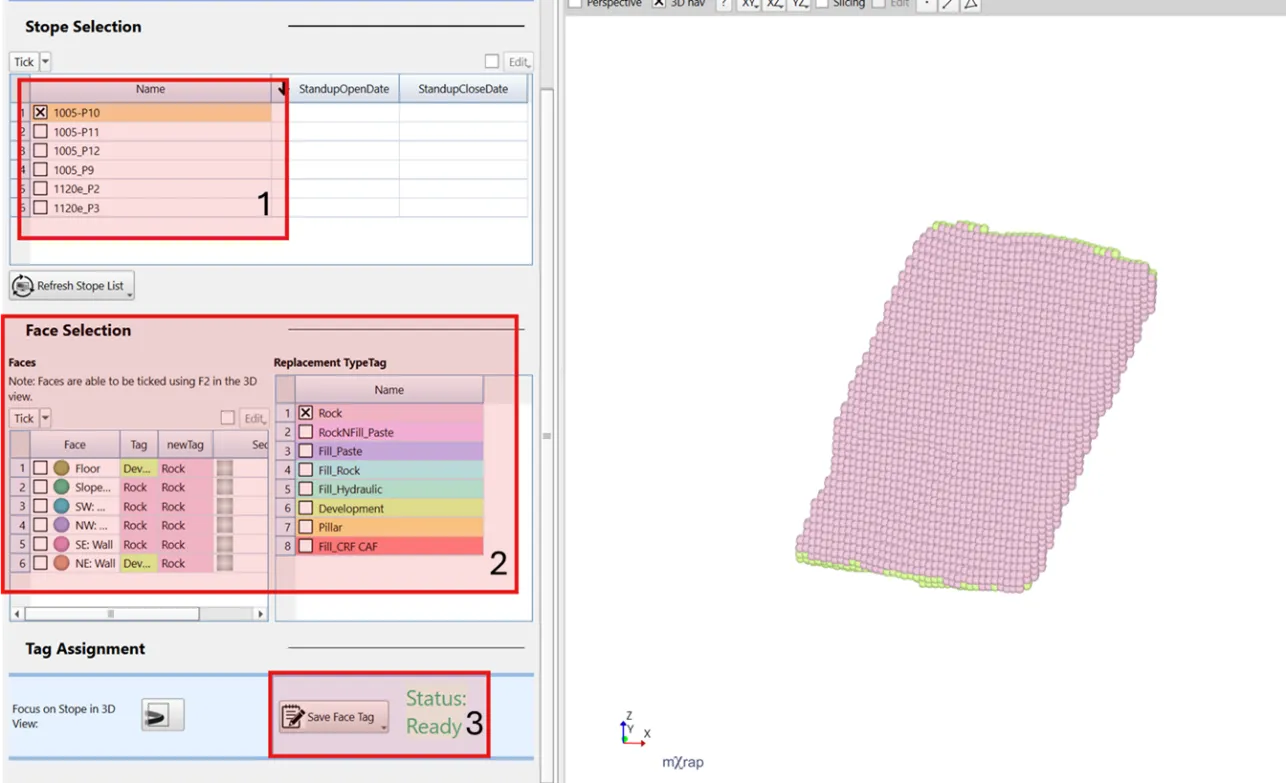1286x783 pixels.
Task: Open the XY view dropdown
Action: coord(749,4)
